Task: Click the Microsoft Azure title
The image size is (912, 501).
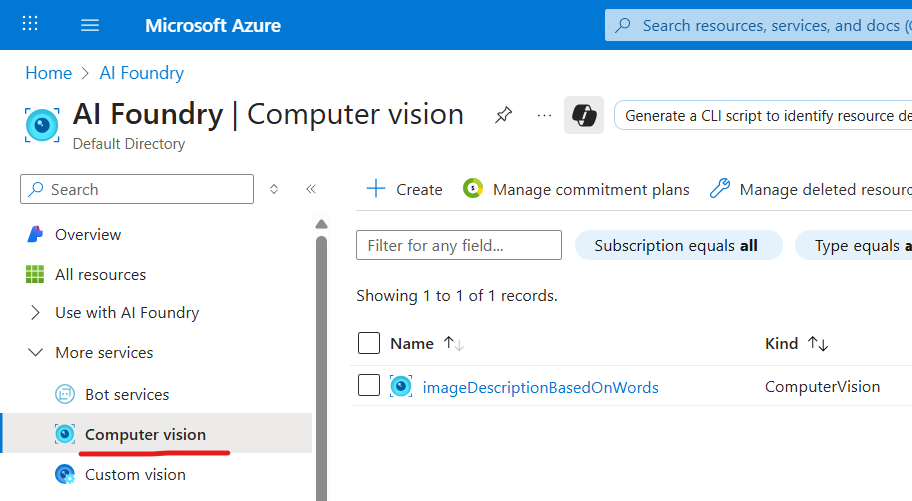Action: [x=213, y=25]
